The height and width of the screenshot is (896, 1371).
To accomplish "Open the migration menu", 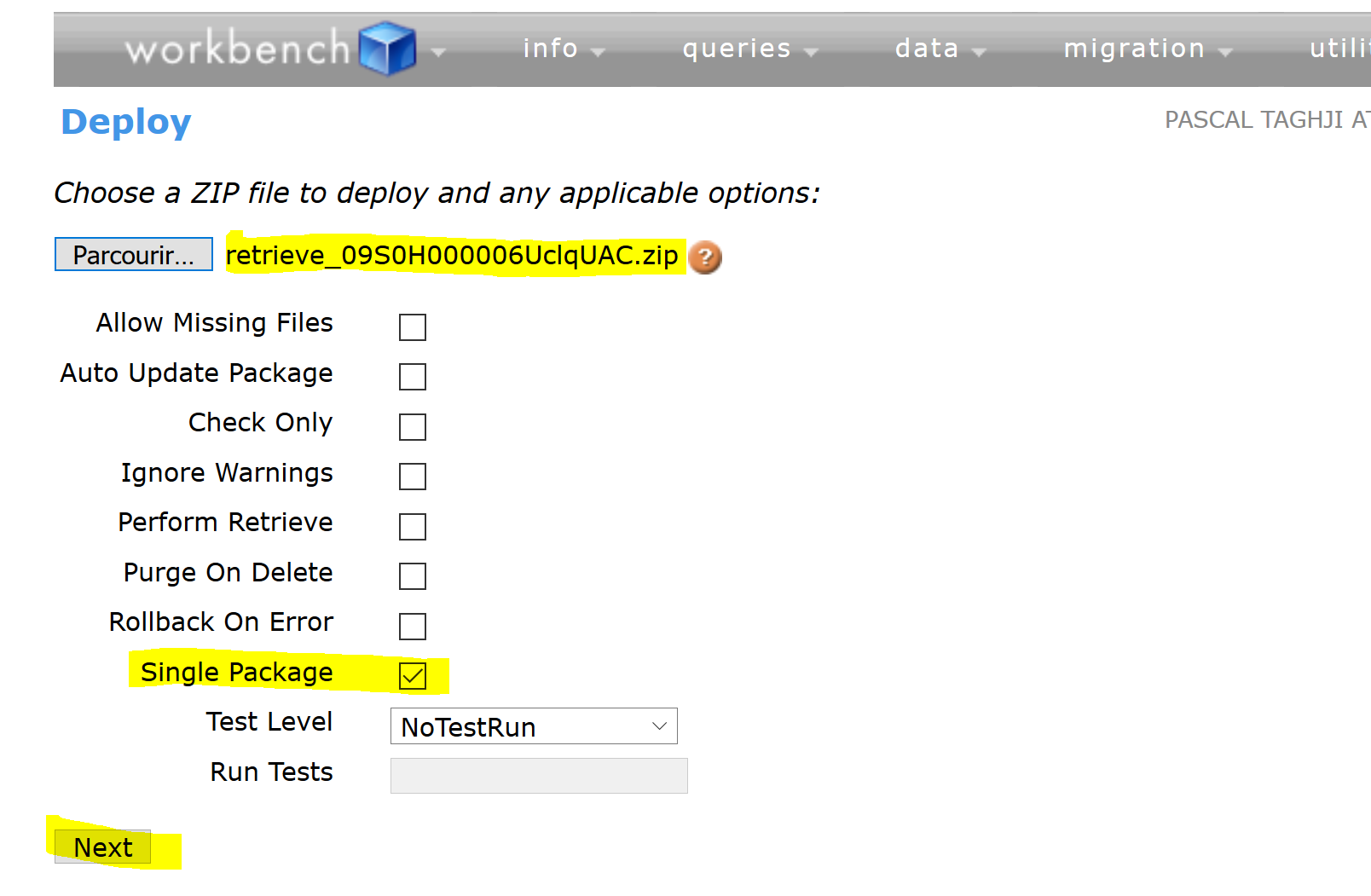I will point(1134,49).
